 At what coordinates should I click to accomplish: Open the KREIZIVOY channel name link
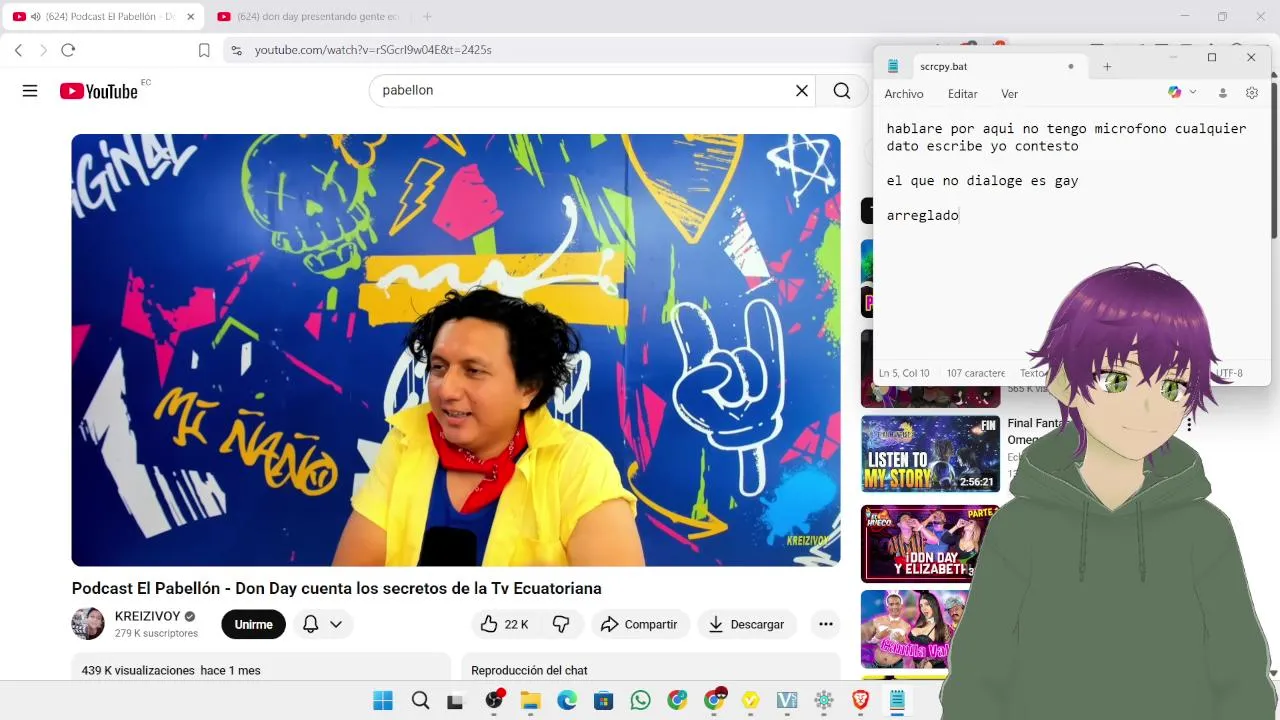point(147,616)
